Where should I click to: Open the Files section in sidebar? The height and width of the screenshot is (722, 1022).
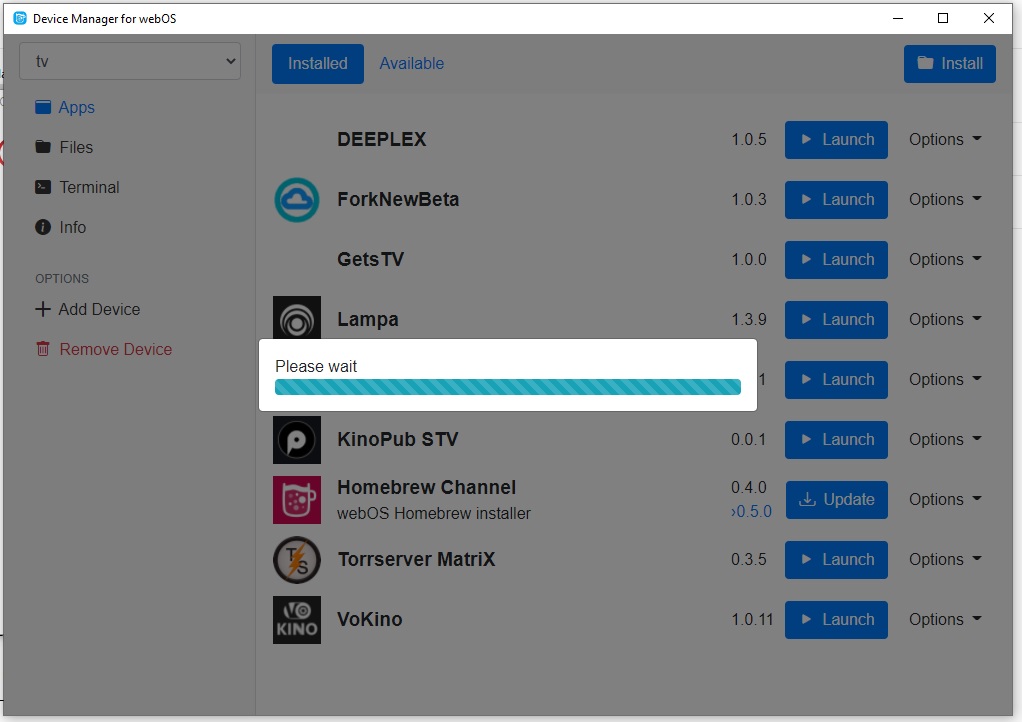[x=75, y=147]
